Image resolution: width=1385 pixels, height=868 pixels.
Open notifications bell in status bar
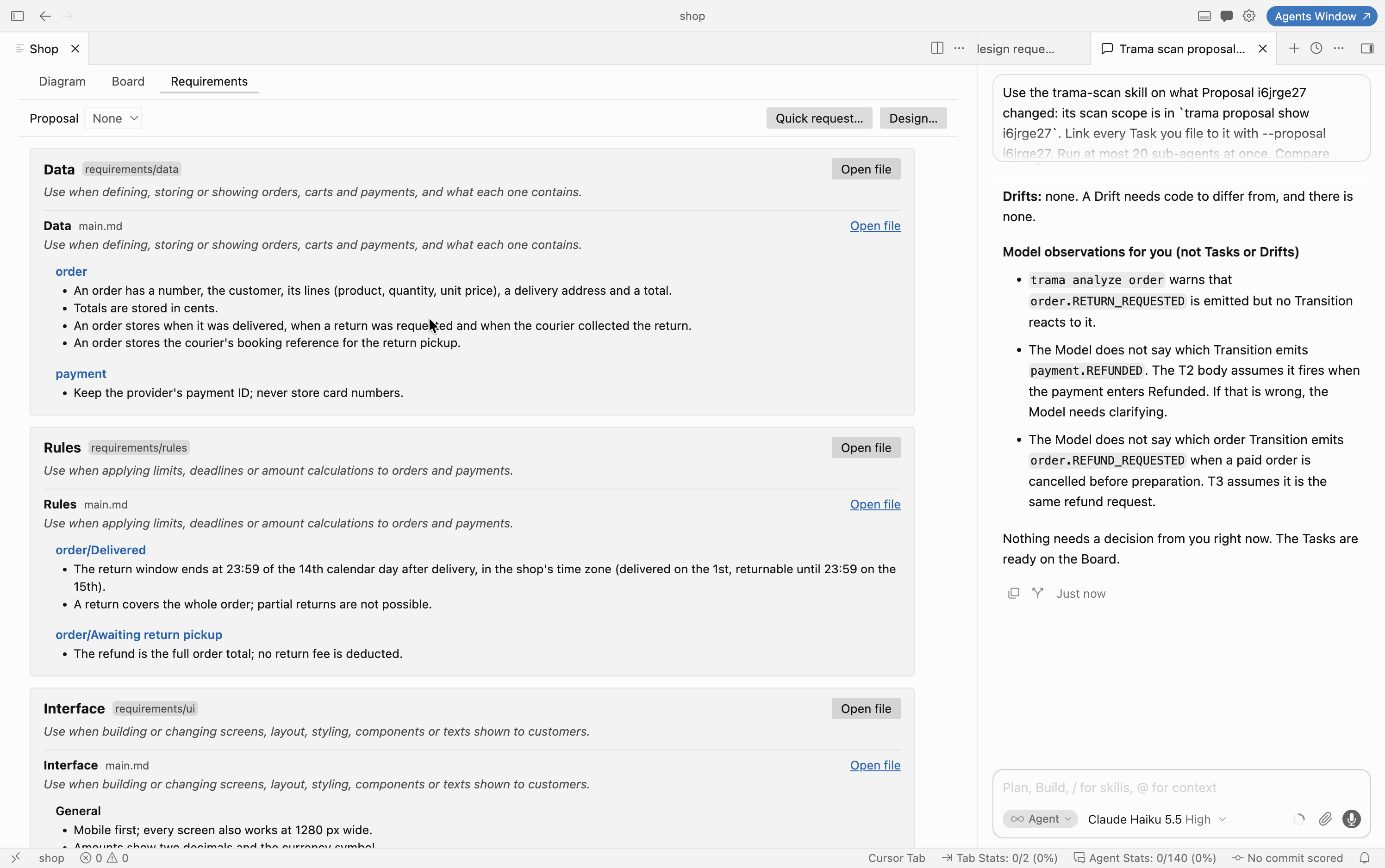(1365, 858)
